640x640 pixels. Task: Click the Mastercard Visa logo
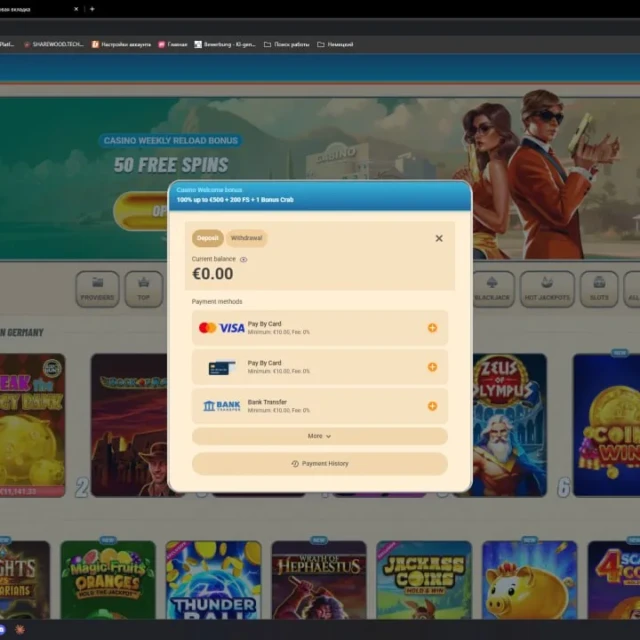[222, 328]
